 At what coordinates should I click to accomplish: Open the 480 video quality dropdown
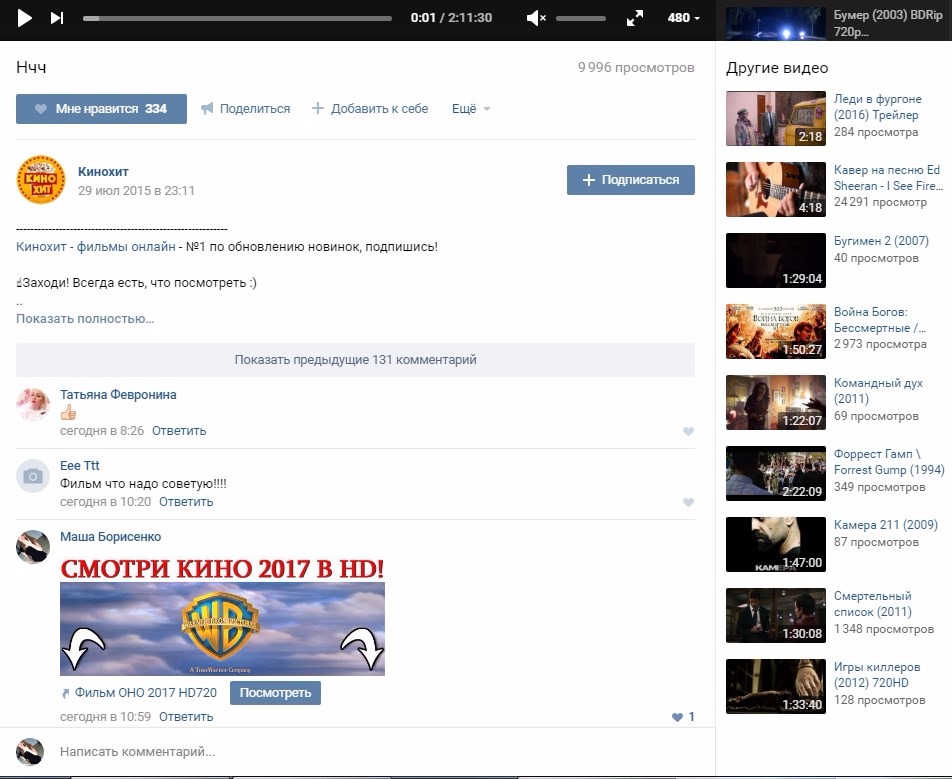pos(684,18)
